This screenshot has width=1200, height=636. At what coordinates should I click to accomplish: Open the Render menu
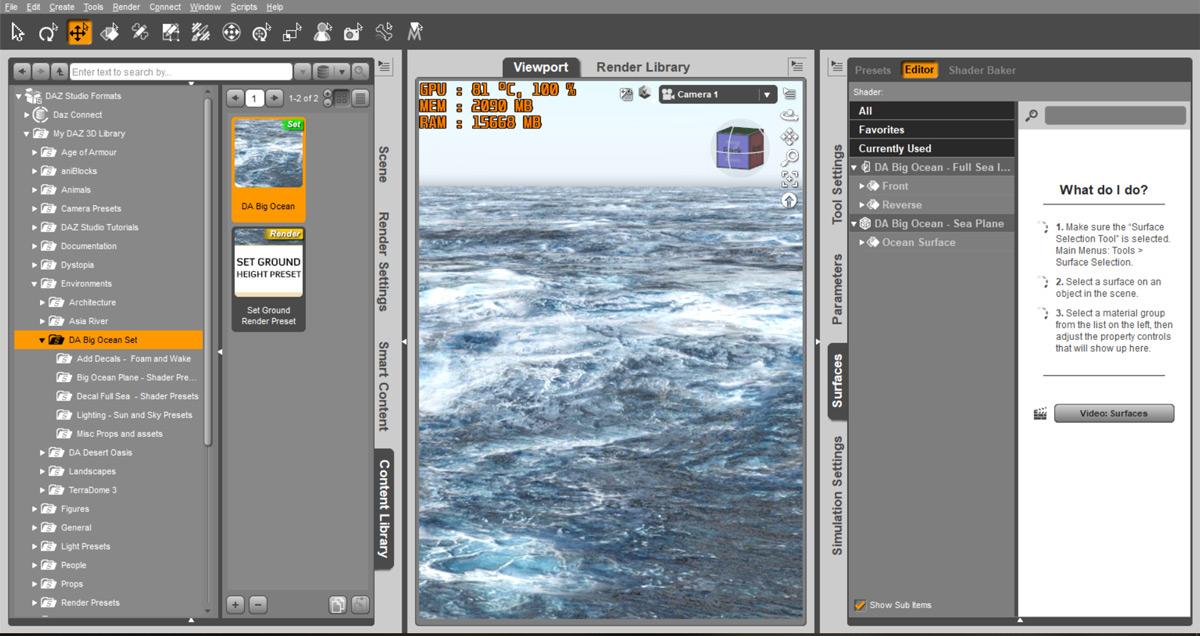point(126,7)
